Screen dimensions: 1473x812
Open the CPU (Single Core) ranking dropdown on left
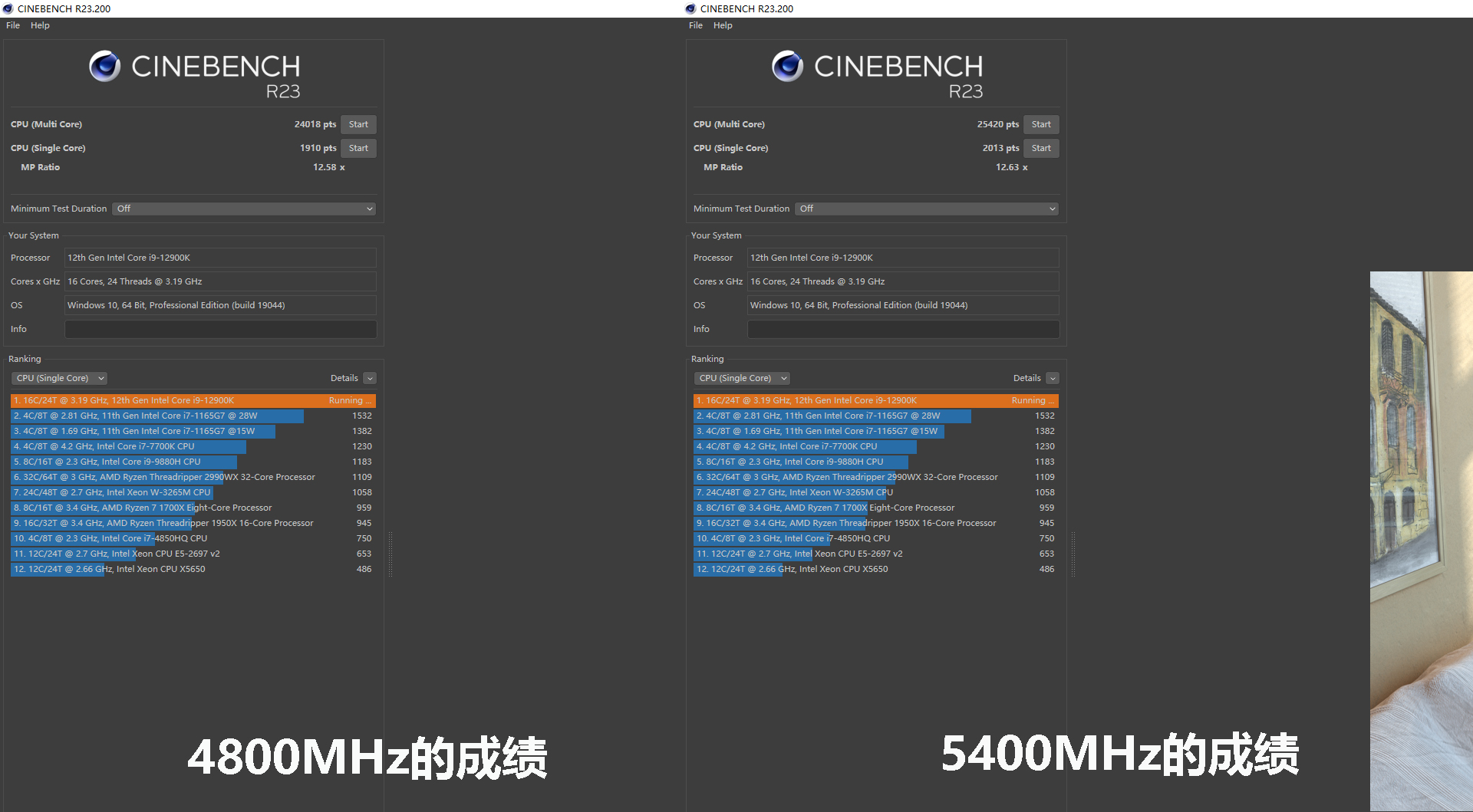(59, 378)
